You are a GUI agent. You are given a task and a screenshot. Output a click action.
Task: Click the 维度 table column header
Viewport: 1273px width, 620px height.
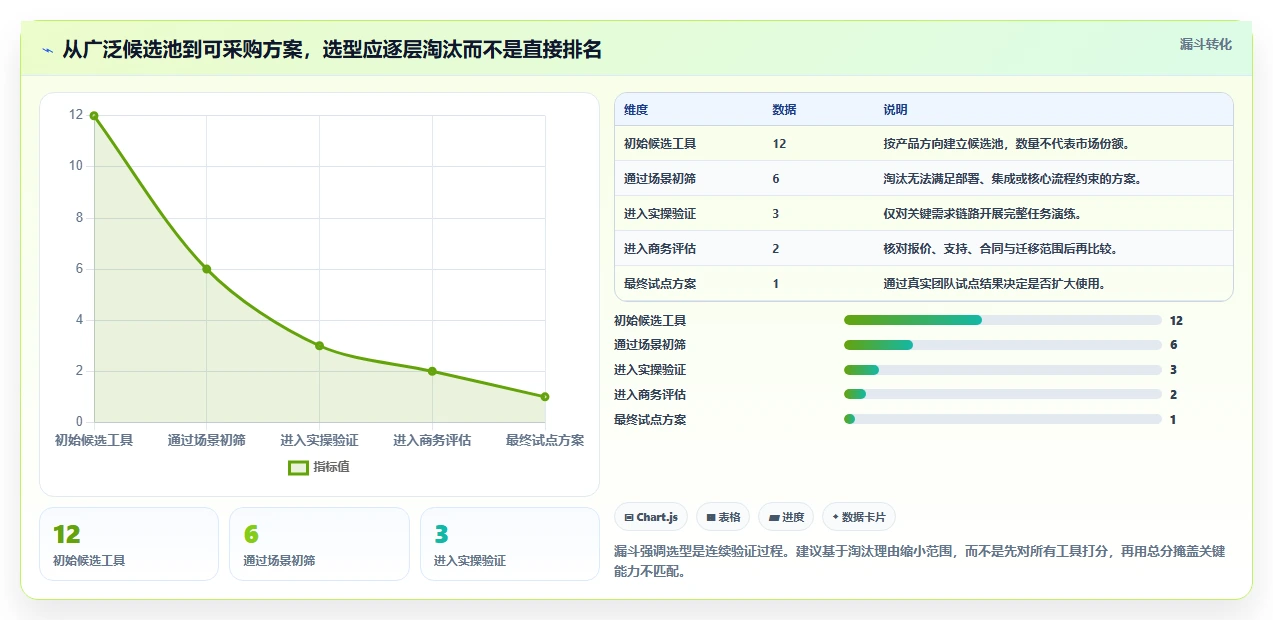(x=636, y=110)
